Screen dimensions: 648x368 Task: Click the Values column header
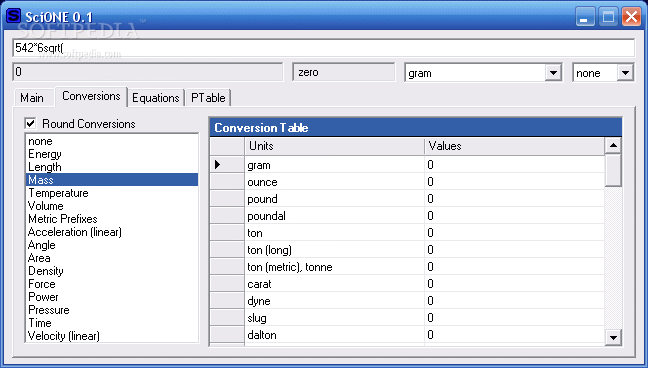click(x=515, y=146)
